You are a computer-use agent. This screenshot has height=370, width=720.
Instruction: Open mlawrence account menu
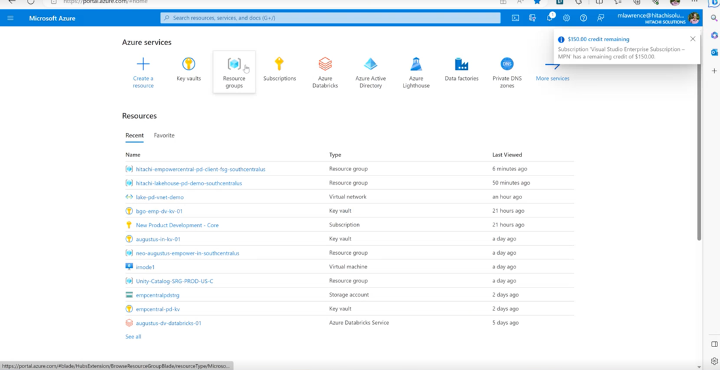pos(658,18)
